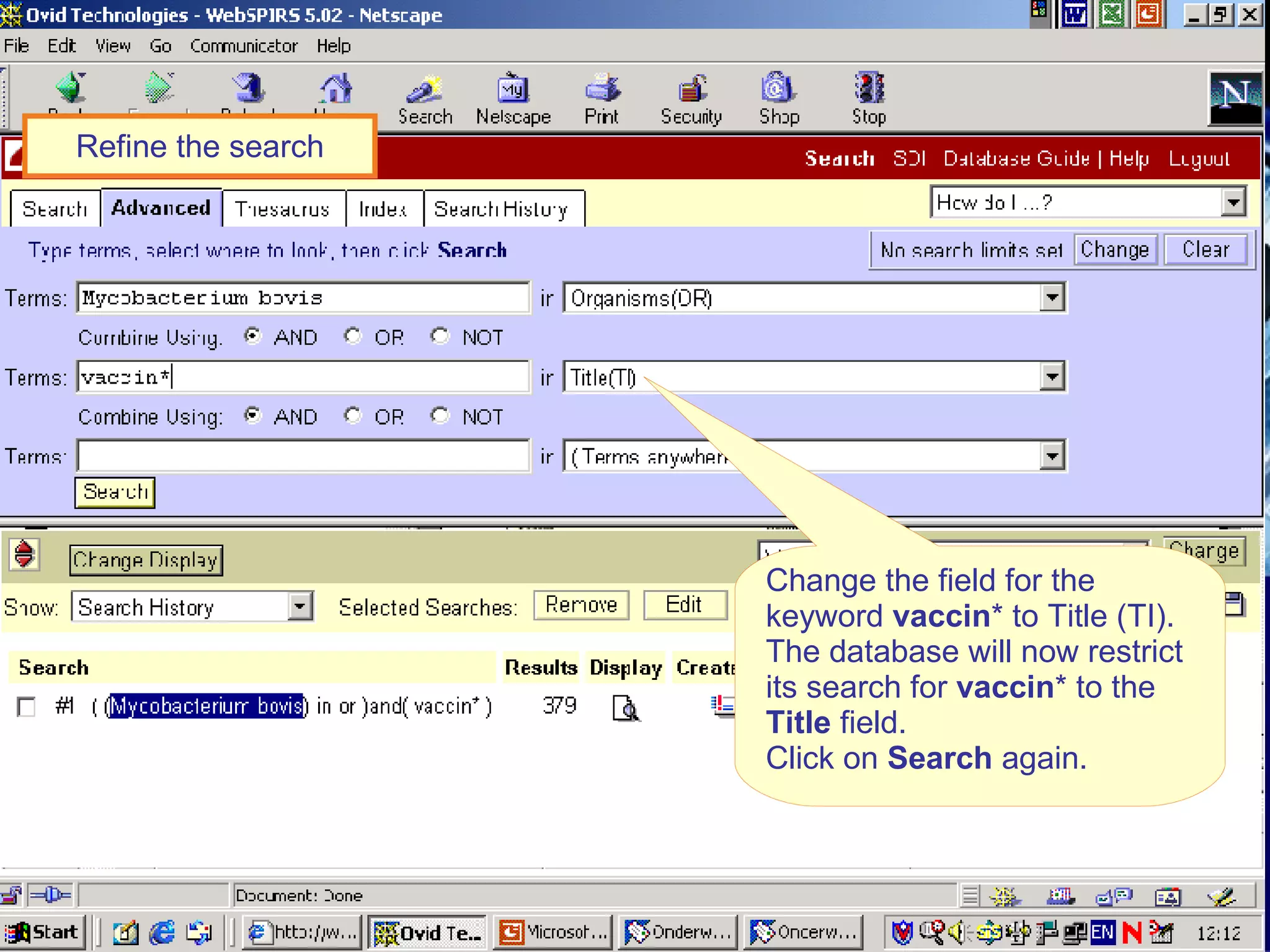
Task: Select OR for first Combine Using
Action: (x=352, y=336)
